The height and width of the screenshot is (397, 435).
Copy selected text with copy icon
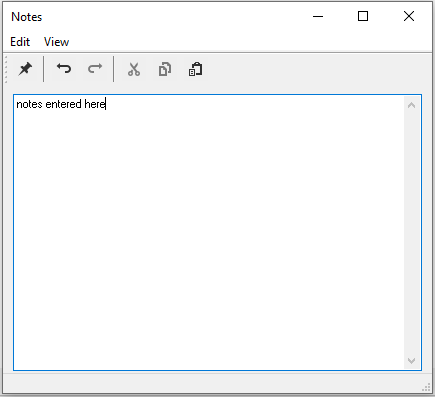(165, 69)
